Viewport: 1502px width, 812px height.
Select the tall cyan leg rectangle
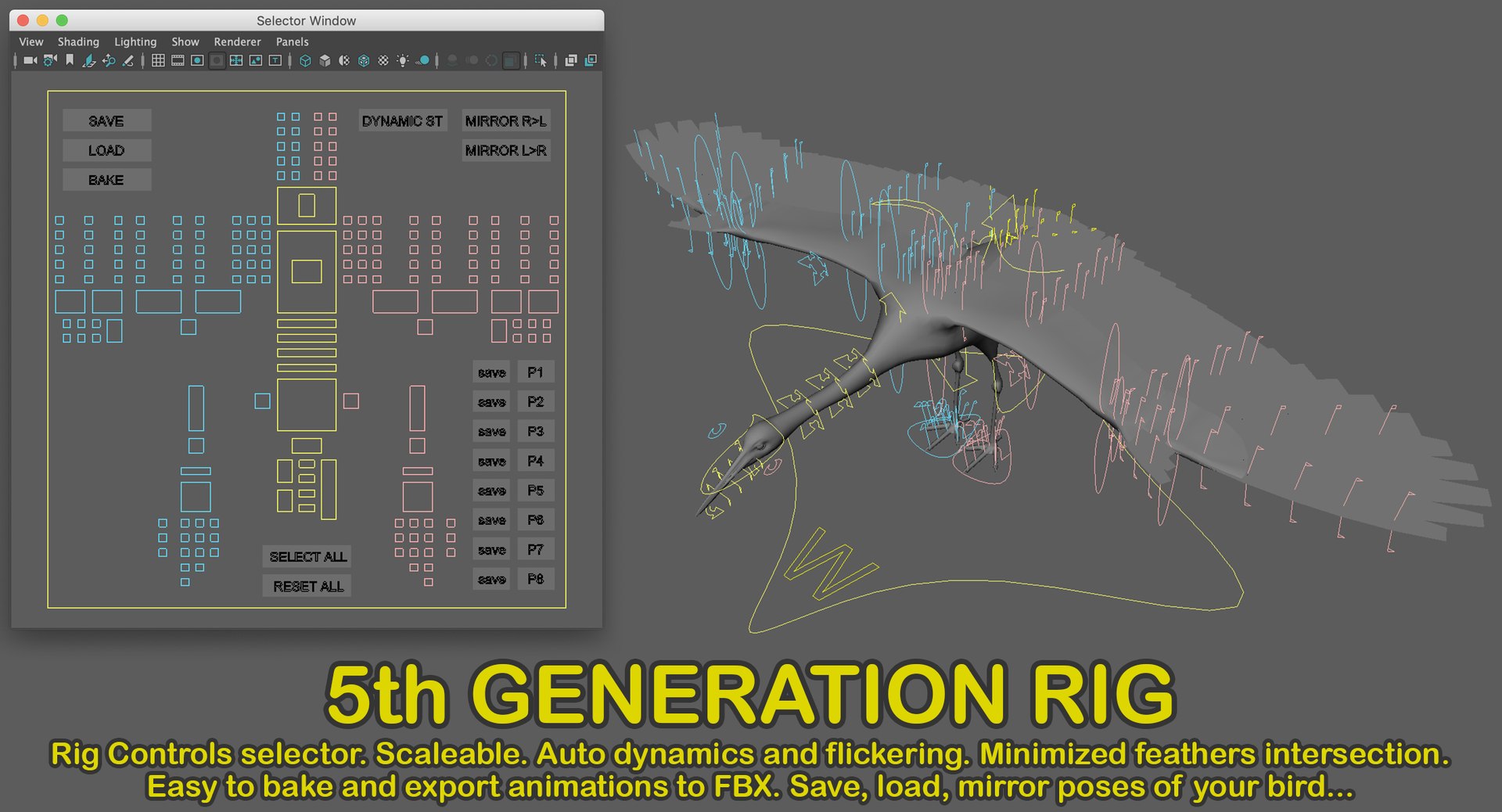(x=196, y=408)
